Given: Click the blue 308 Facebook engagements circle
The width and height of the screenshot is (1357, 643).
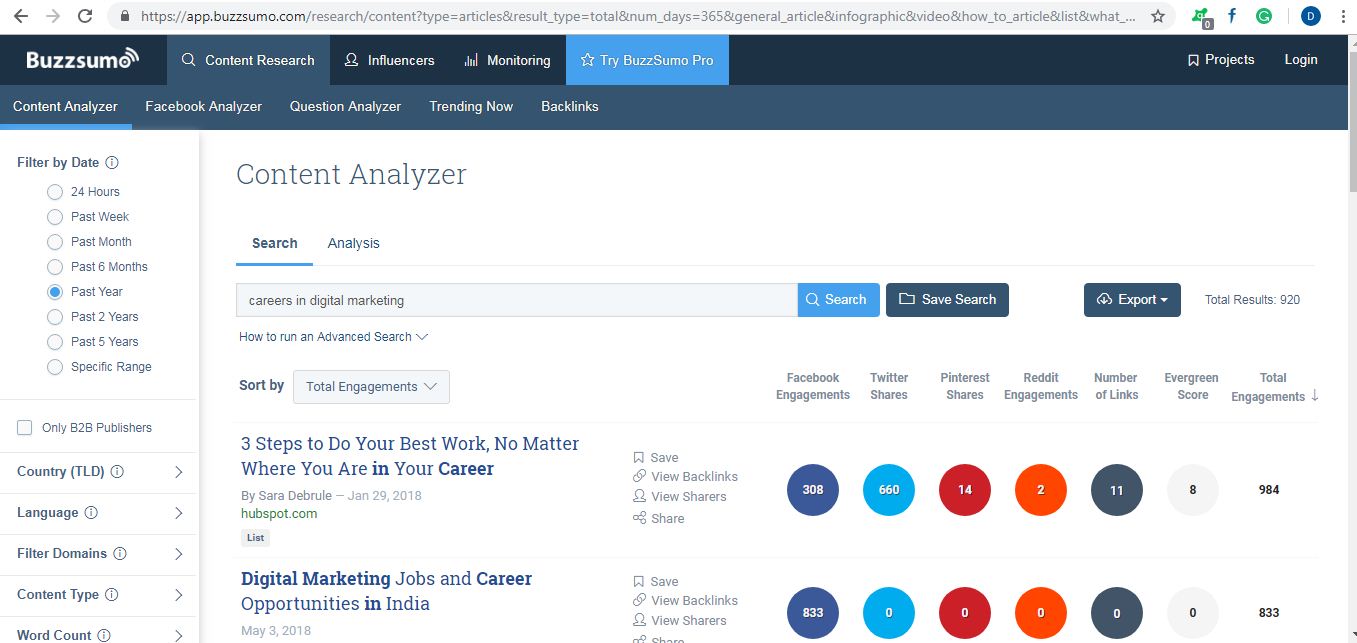Looking at the screenshot, I should 813,490.
